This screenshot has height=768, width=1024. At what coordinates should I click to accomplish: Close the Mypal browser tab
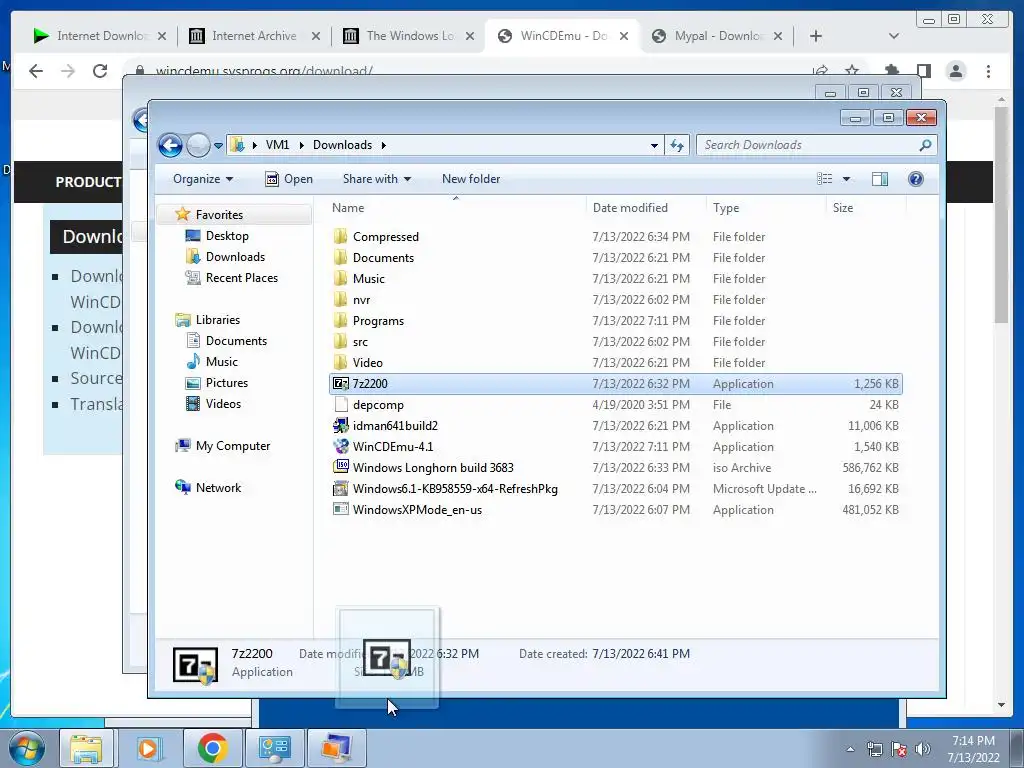tap(778, 36)
